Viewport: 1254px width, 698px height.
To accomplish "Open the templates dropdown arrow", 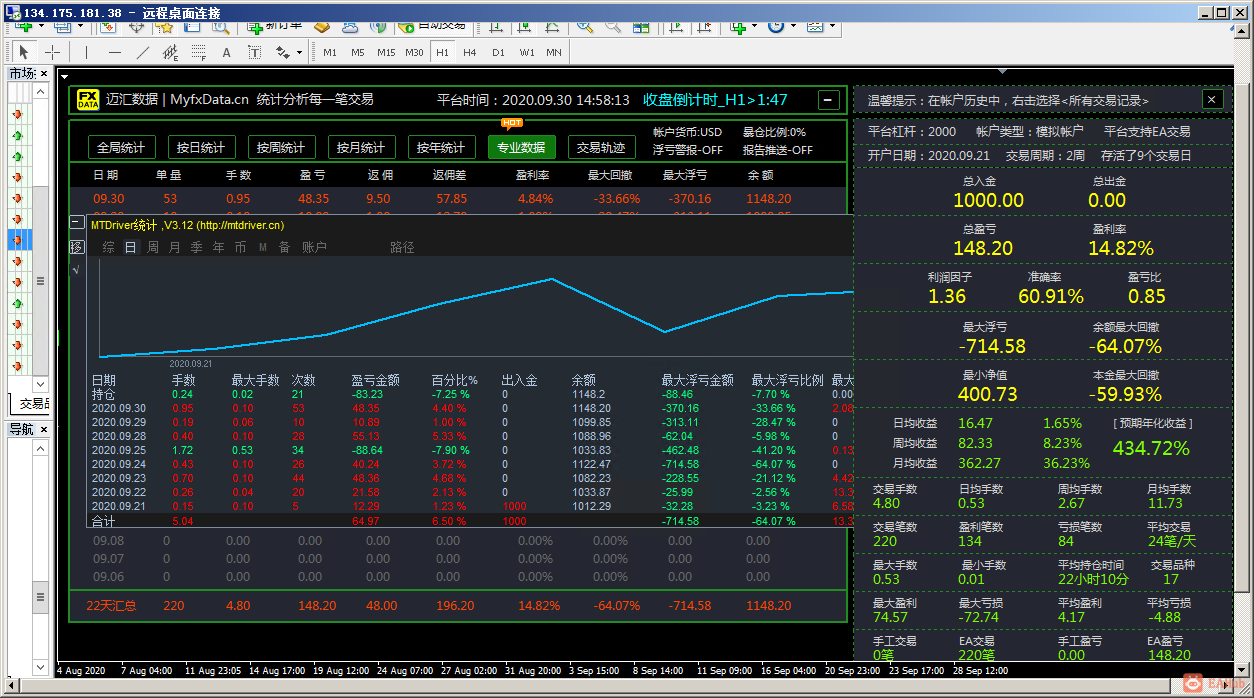I will click(x=832, y=26).
